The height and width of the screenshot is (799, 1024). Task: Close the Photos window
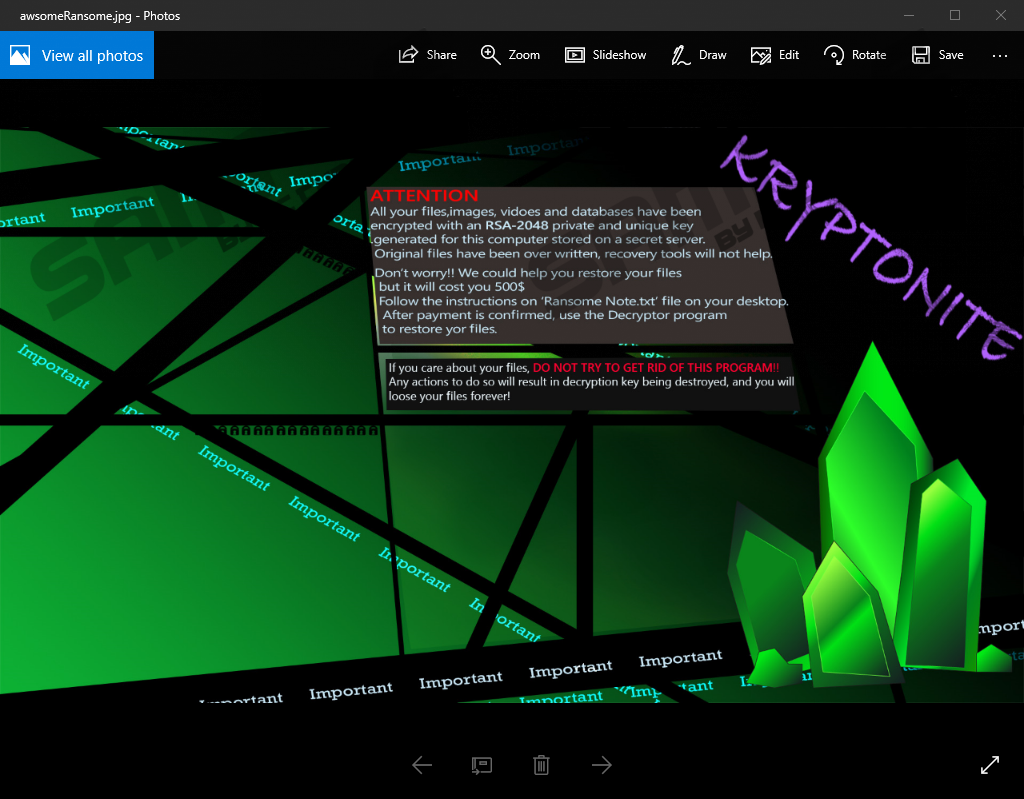(x=1000, y=15)
